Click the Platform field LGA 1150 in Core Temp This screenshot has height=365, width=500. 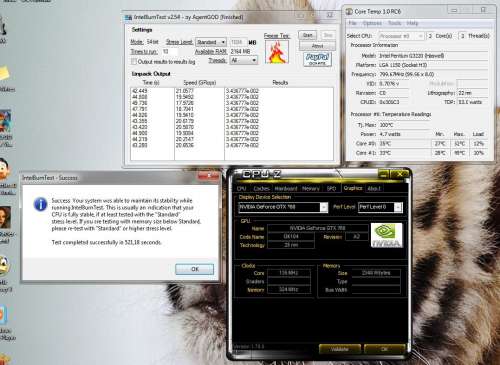433,65
